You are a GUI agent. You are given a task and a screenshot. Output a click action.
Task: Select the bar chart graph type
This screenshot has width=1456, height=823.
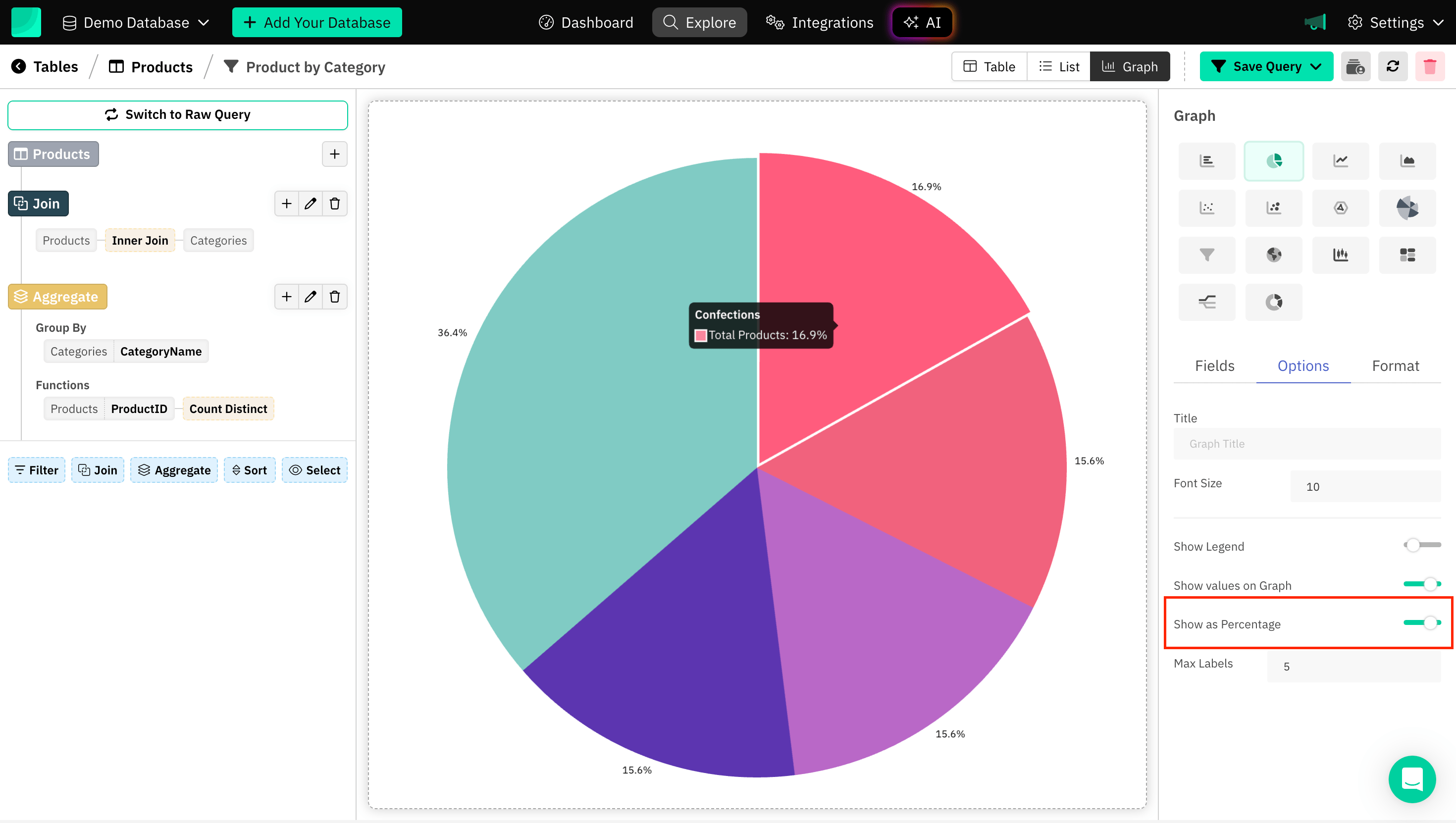(x=1207, y=160)
